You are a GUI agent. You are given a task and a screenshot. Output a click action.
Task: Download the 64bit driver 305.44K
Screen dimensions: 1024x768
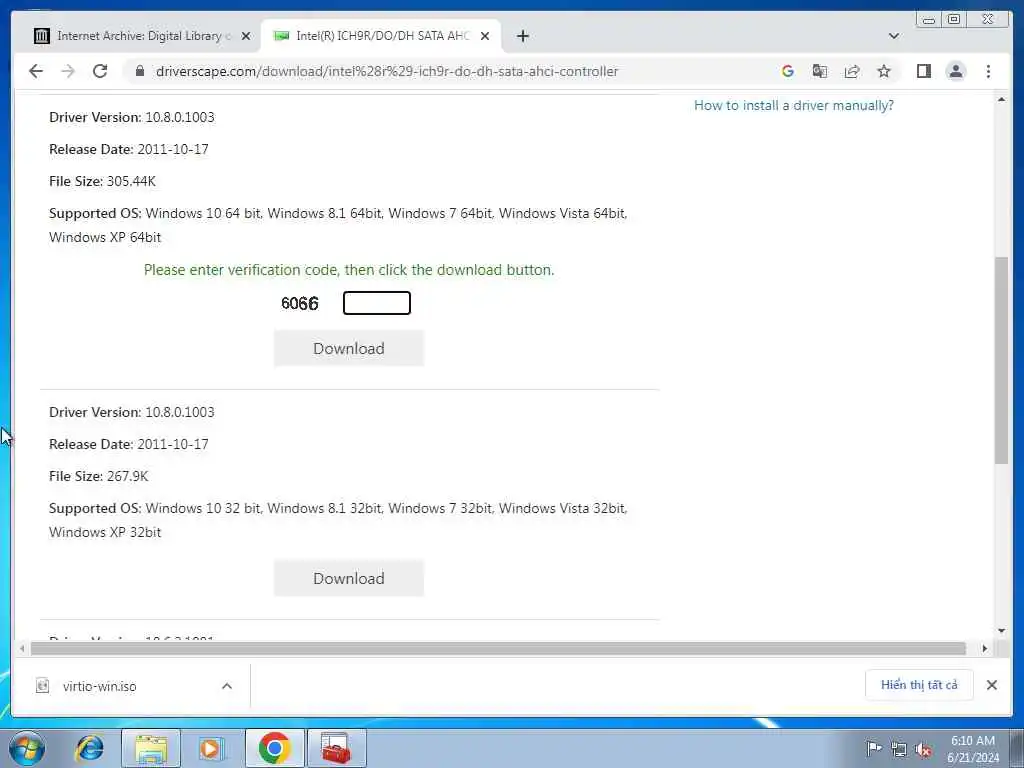click(x=349, y=348)
